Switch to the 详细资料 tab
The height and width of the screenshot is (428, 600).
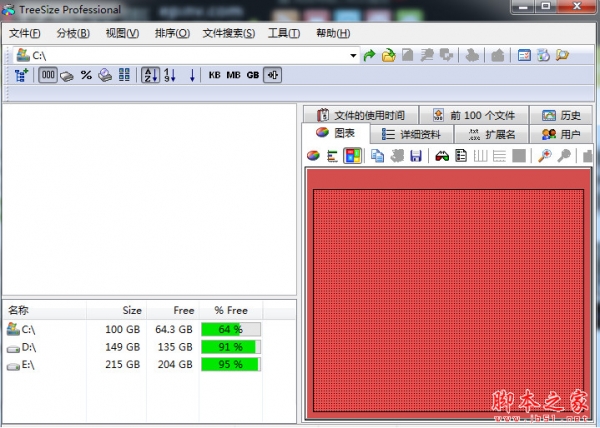click(411, 134)
